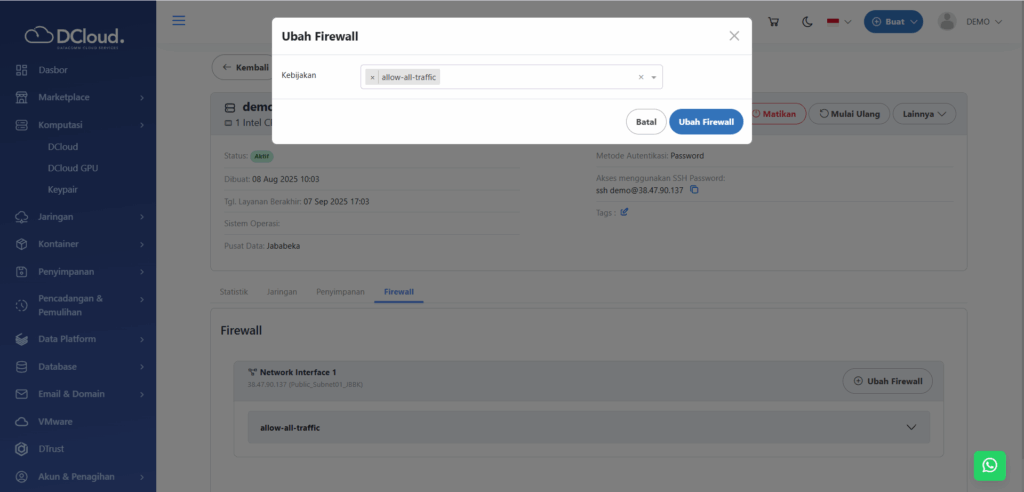Clear all selections in Kebijakan field

(641, 77)
